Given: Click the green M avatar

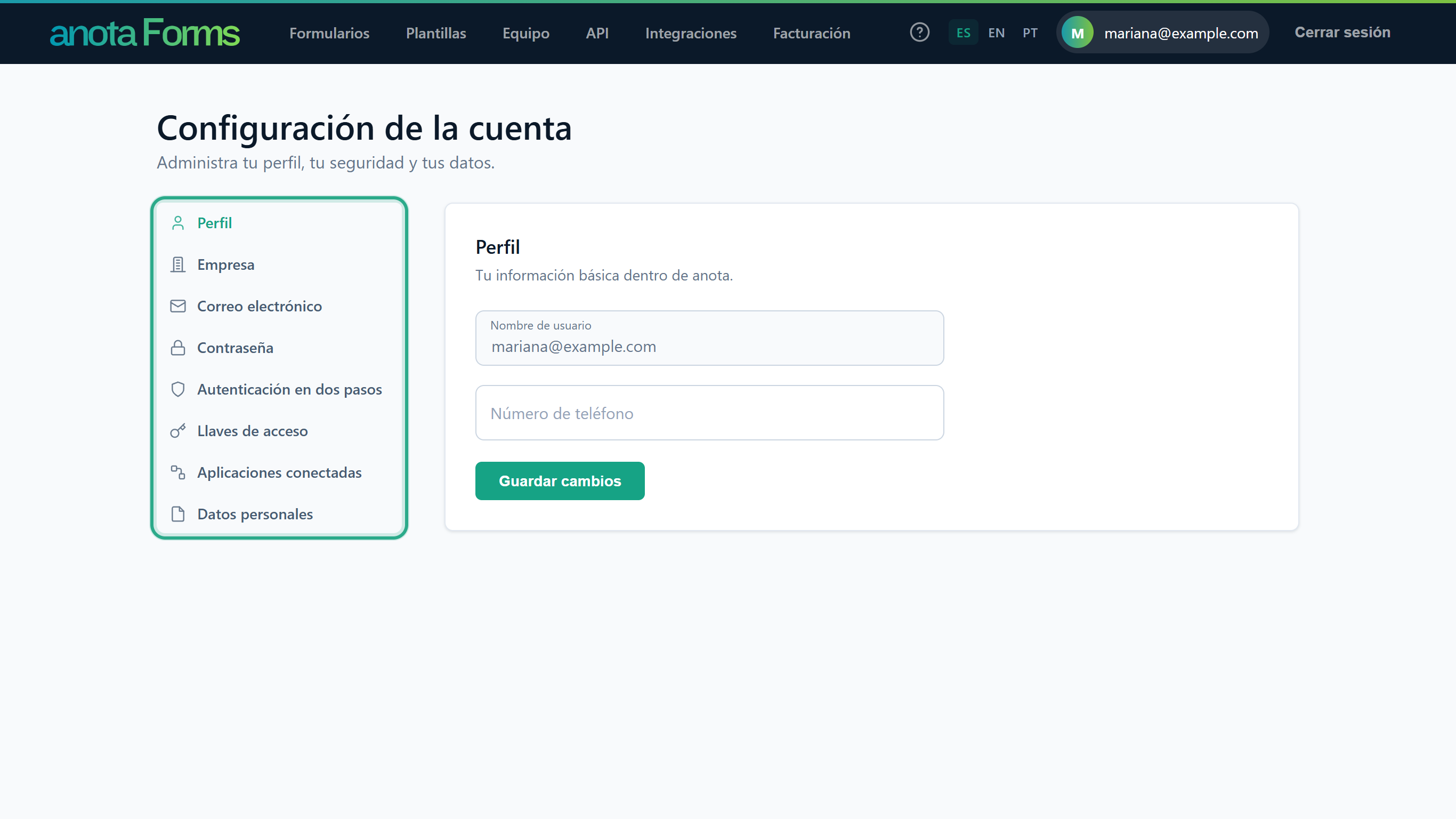Looking at the screenshot, I should click(1077, 33).
